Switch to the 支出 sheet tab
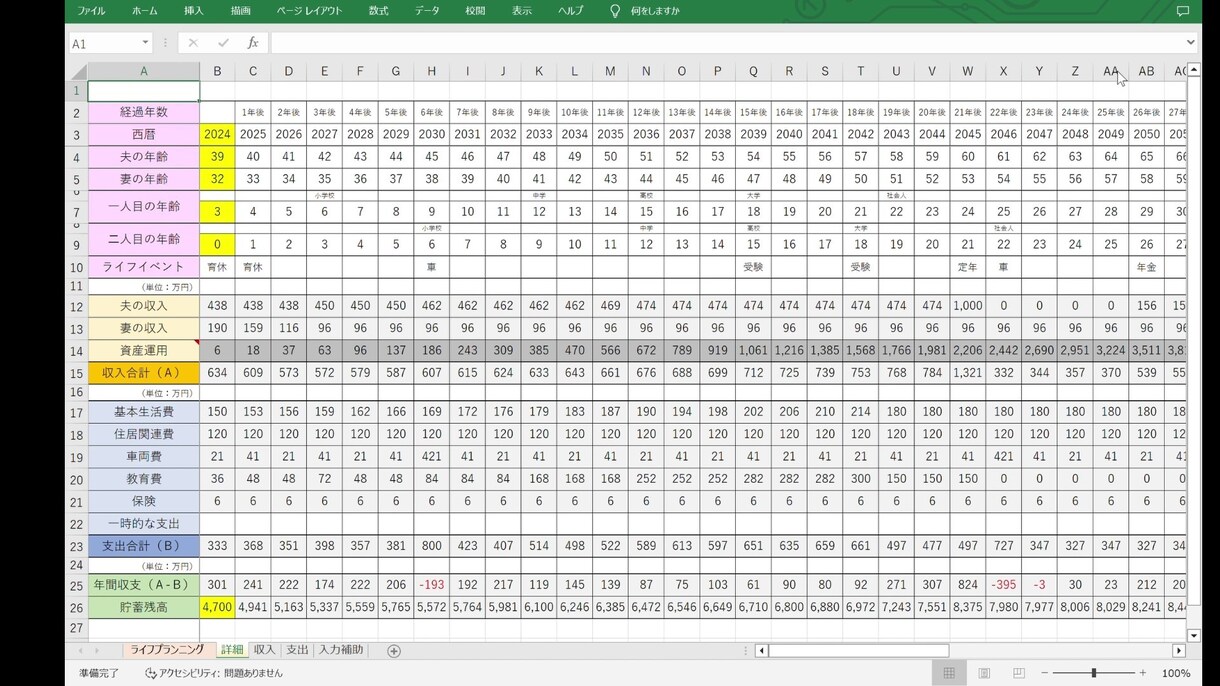1220x686 pixels. pos(297,650)
